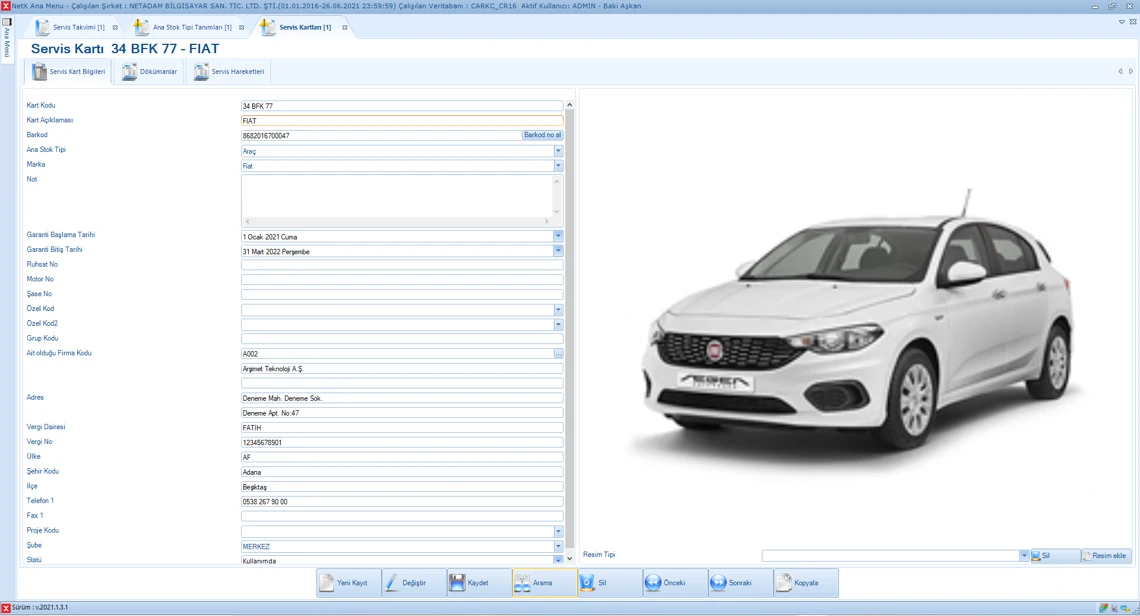Delete the record with the bottom toolbar Sil
Image resolution: width=1140 pixels, height=616 pixels.
point(608,583)
